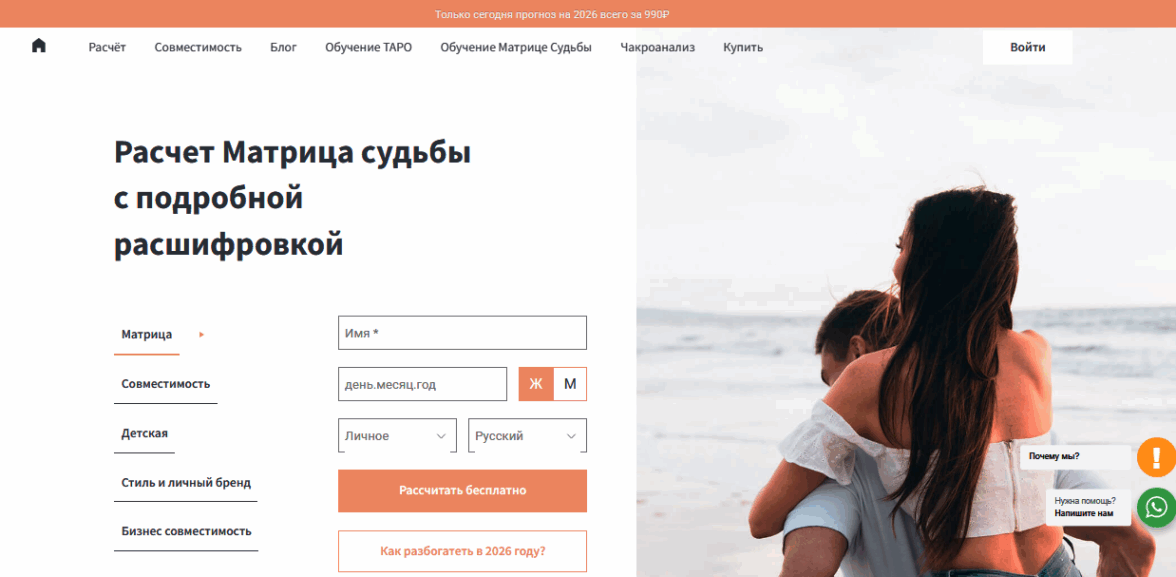The height and width of the screenshot is (577, 1176).
Task: Open the orange exclamation 'Почему мы?' icon
Action: point(1156,456)
